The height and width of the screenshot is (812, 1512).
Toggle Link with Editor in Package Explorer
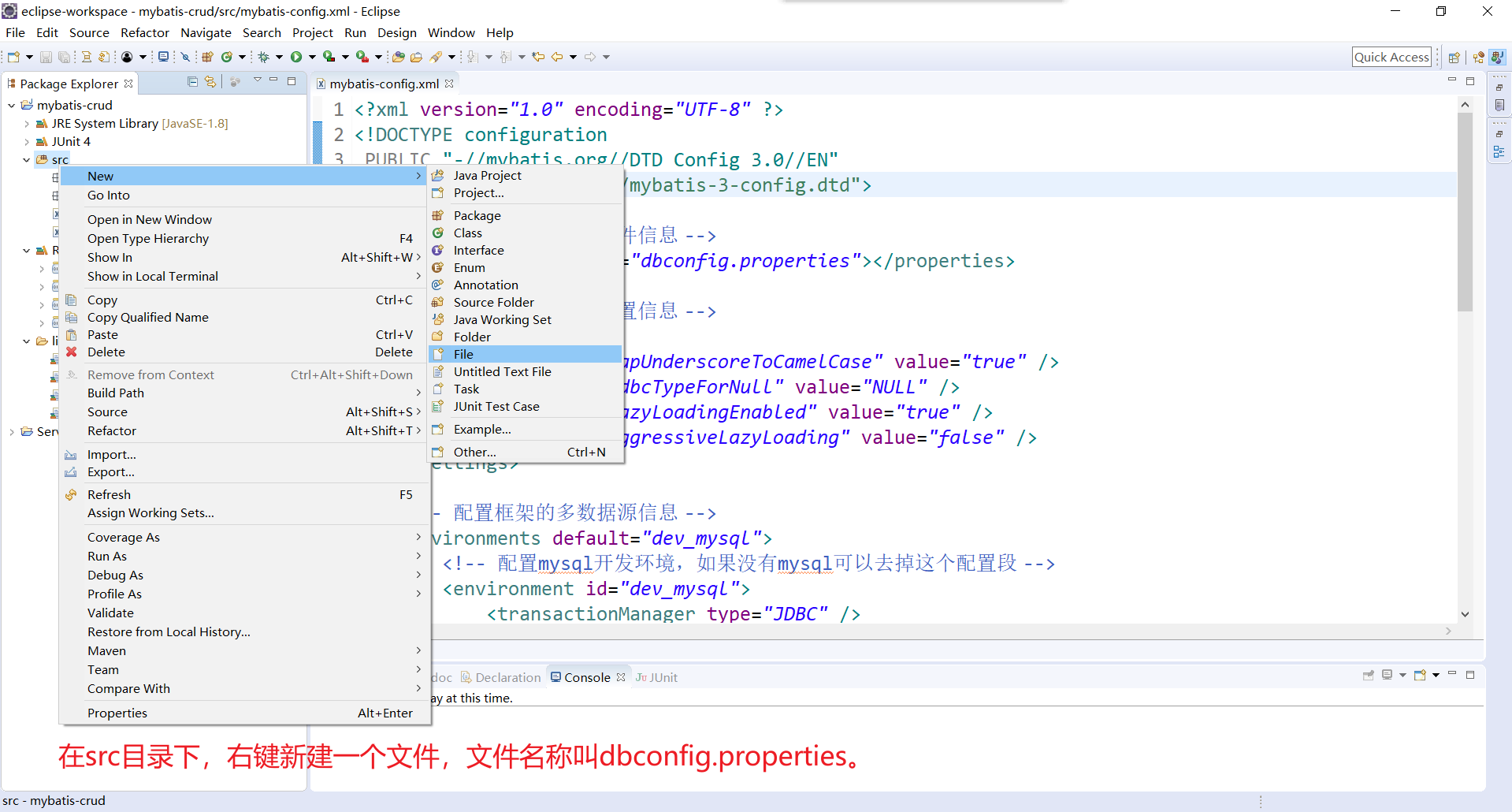(210, 81)
